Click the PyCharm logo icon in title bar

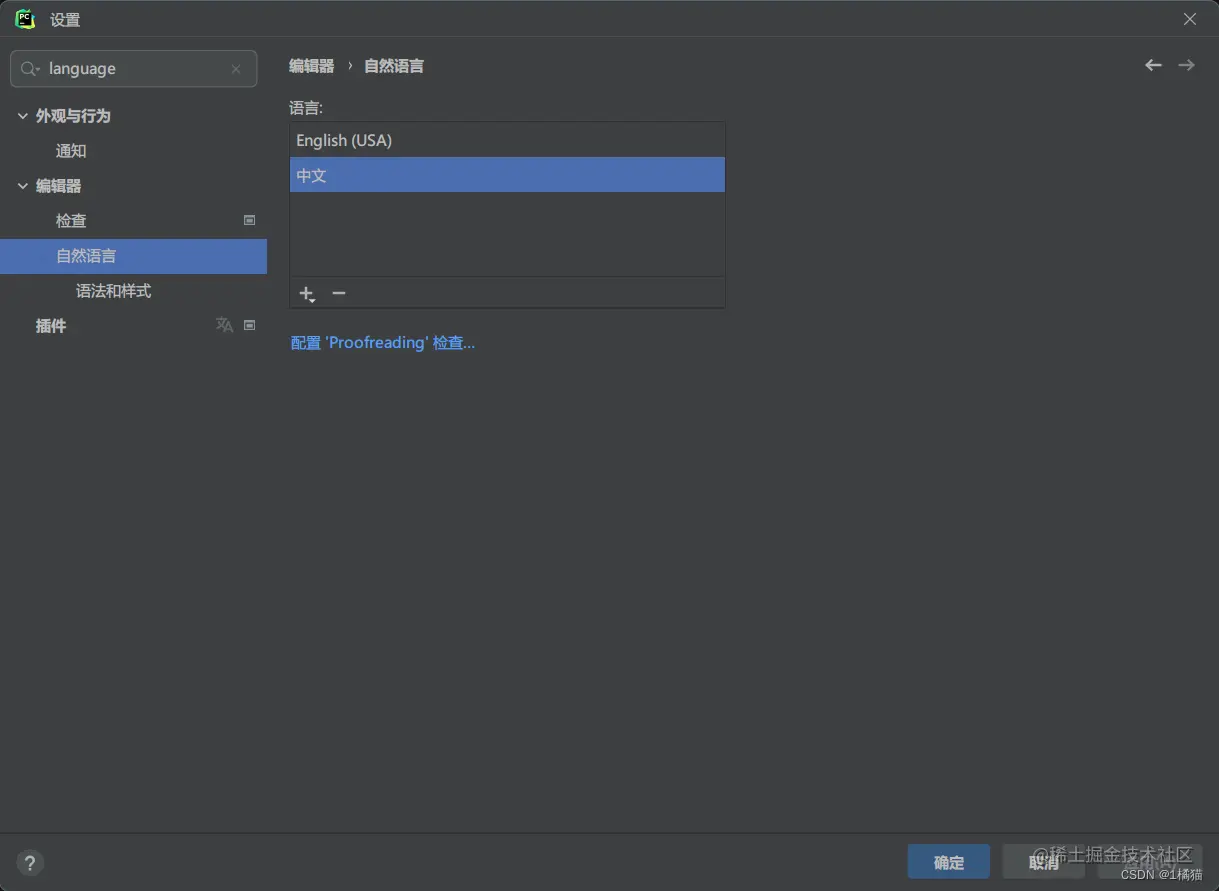[25, 19]
